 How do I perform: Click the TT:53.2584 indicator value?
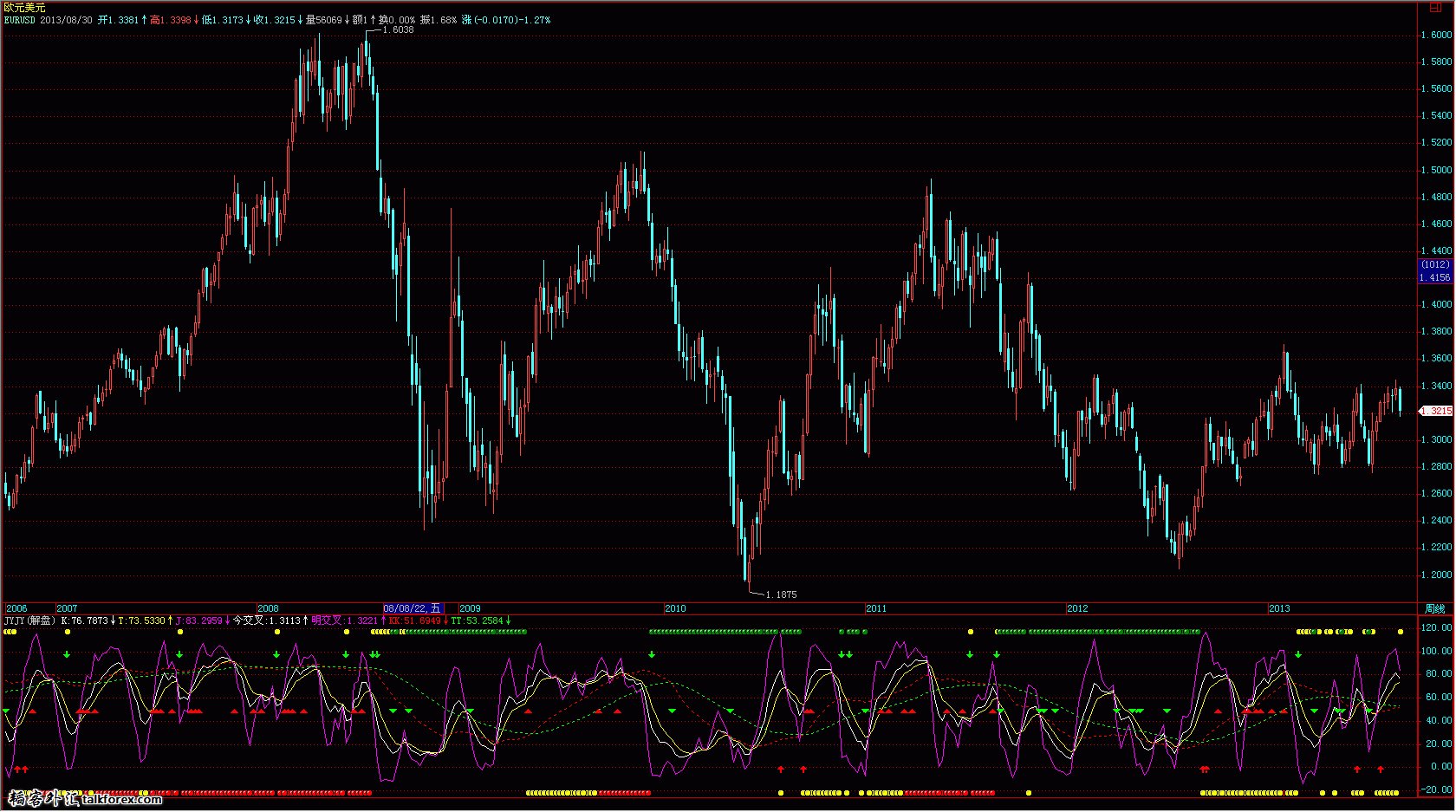click(477, 620)
